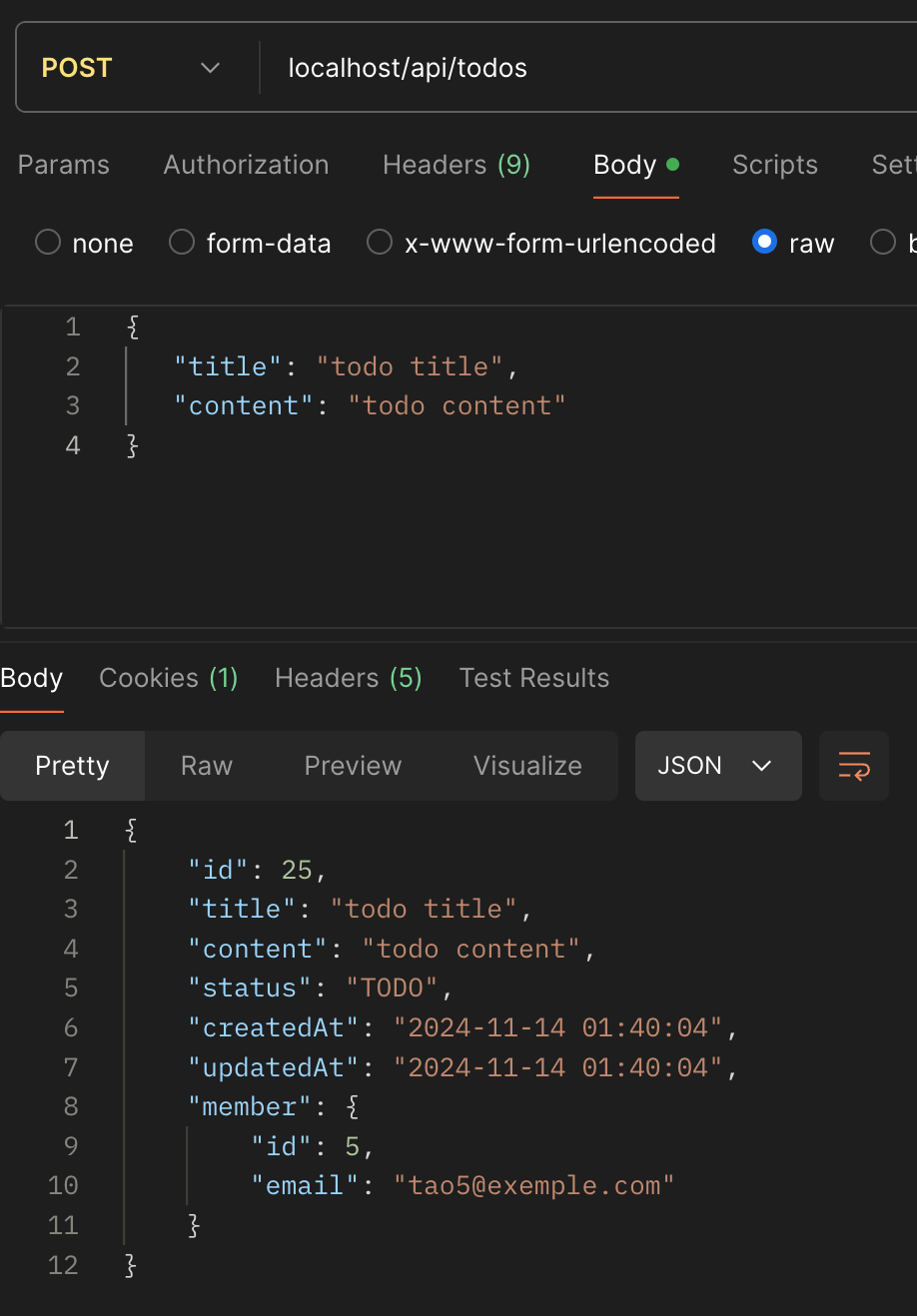Click the "title" key in request body
This screenshot has height=1316, width=917.
tap(228, 366)
